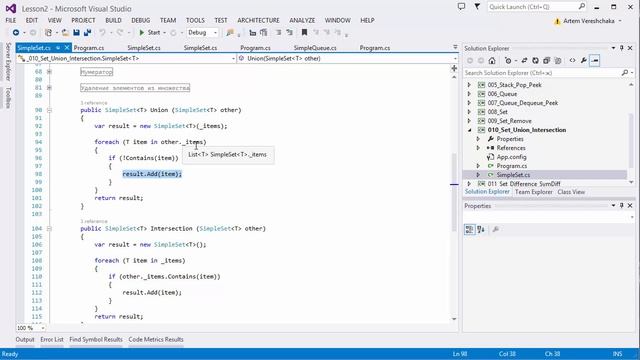Open the document tabs overflow dropdown
This screenshot has height=360, width=640.
[x=455, y=48]
